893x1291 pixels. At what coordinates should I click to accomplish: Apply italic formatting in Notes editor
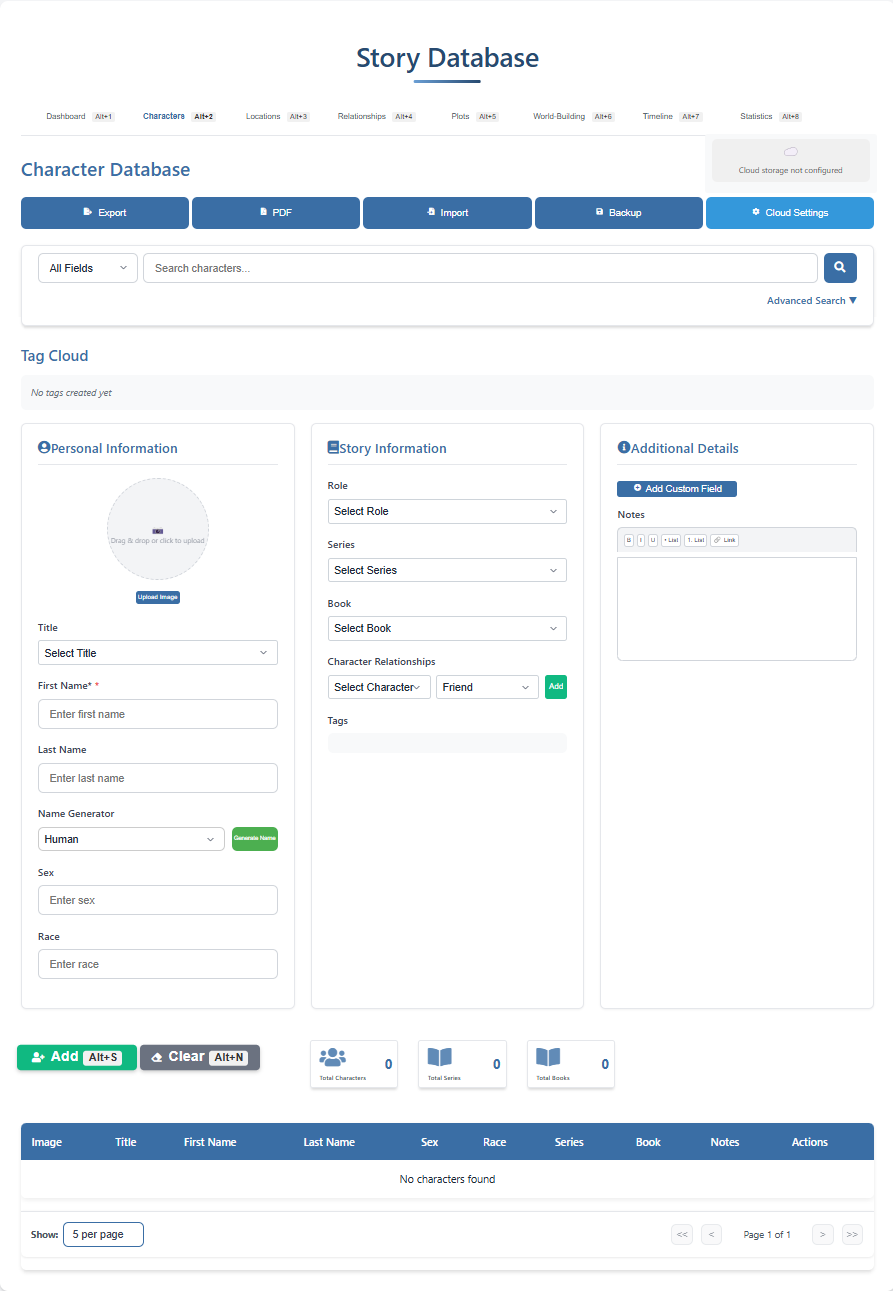pyautogui.click(x=640, y=540)
